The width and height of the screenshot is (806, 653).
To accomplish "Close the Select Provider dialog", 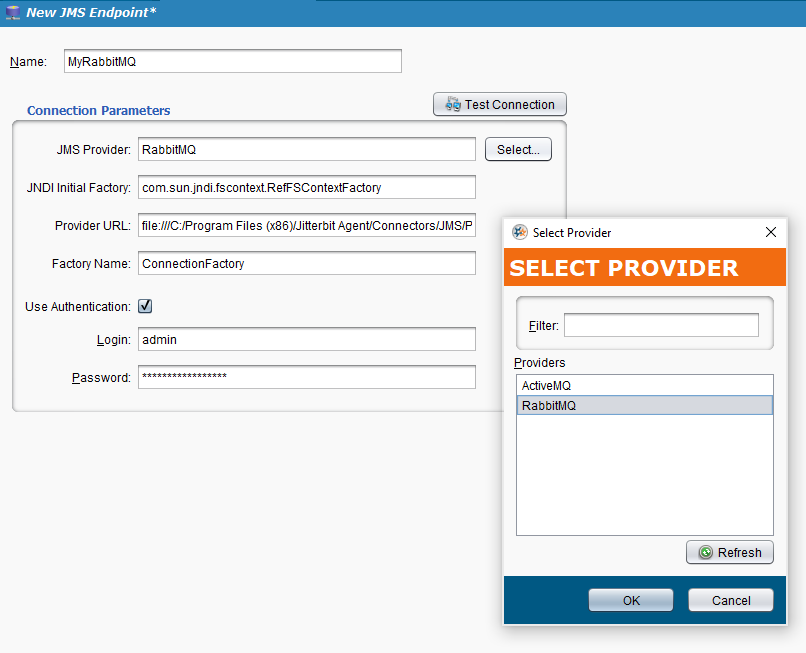I will (770, 232).
